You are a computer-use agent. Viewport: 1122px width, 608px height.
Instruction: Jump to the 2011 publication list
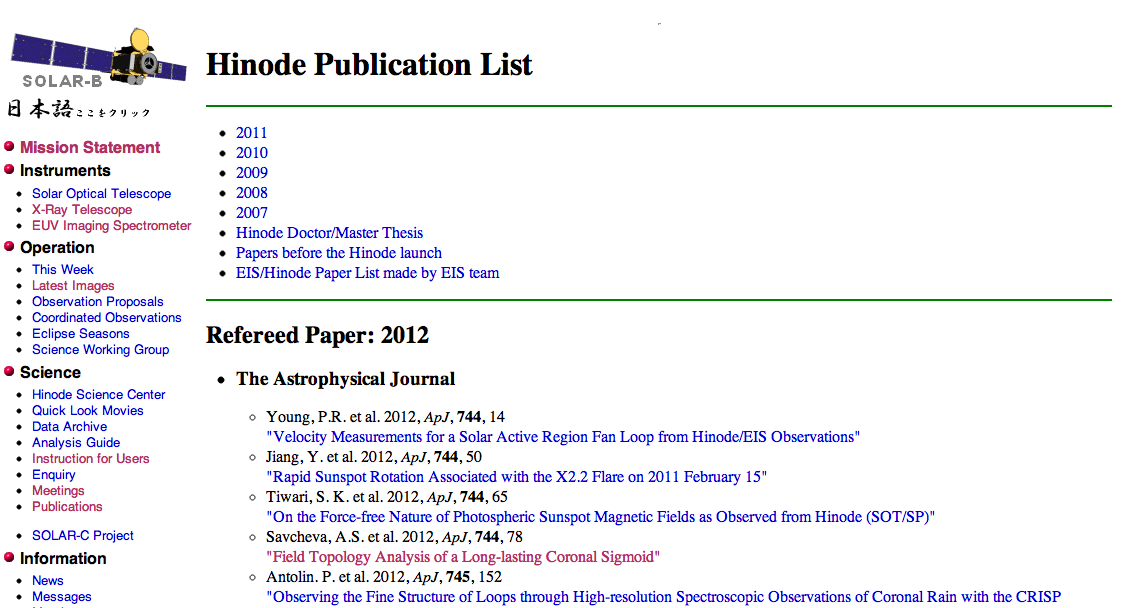pos(252,133)
